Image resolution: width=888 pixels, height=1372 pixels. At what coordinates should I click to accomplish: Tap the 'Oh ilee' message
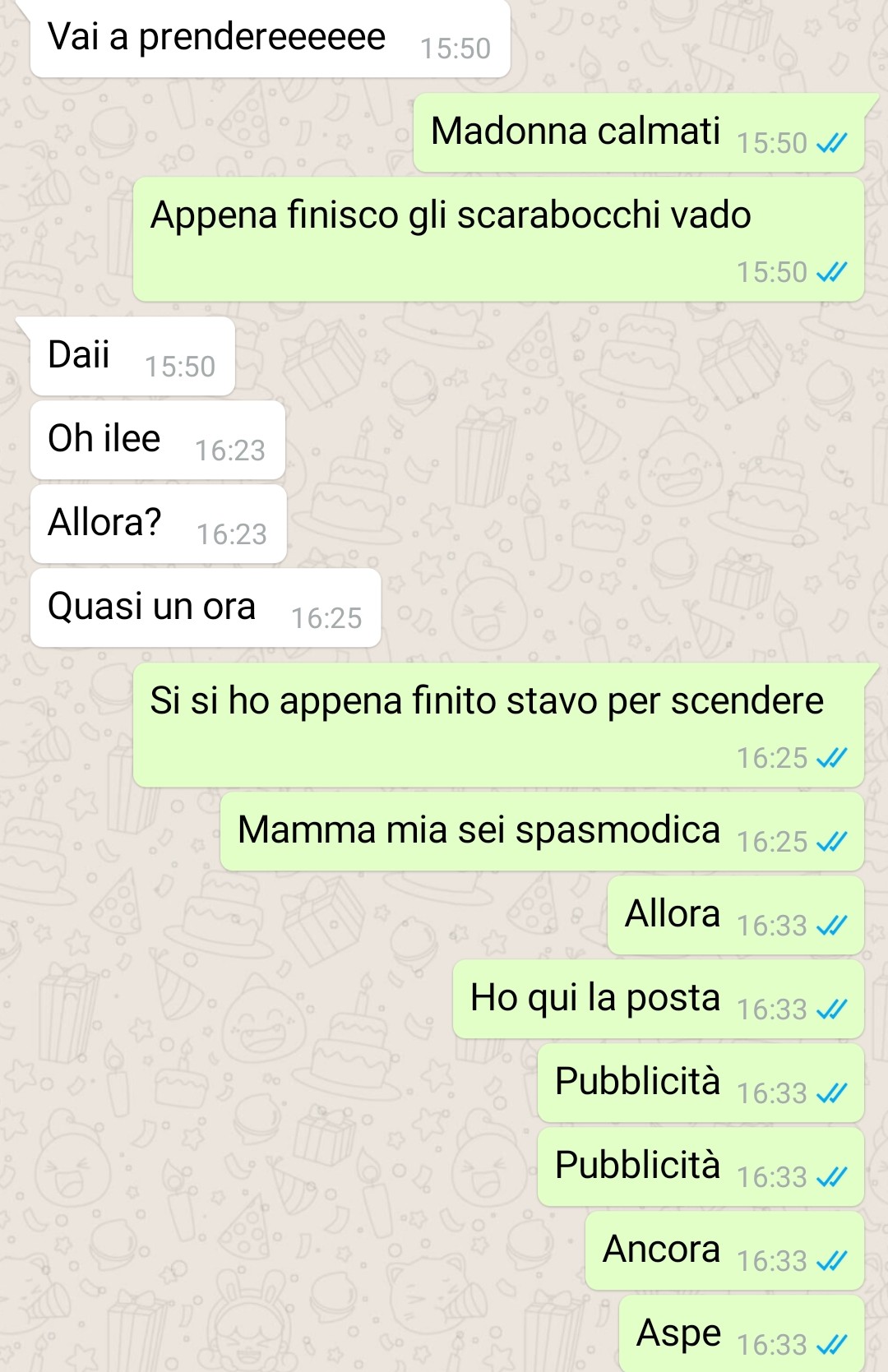point(158,440)
